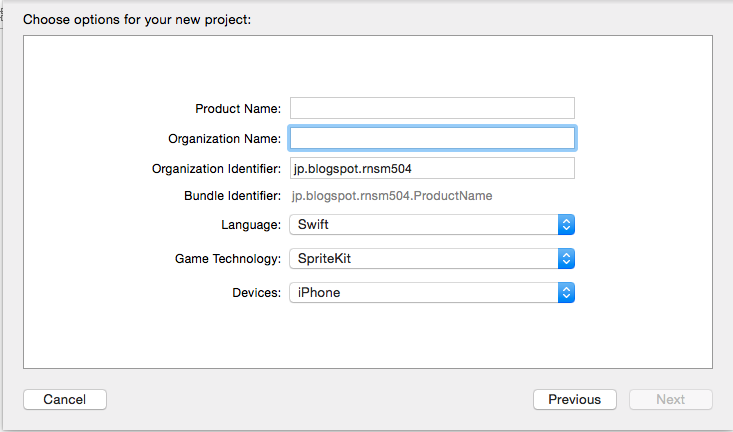Click the blue stepper arrows beside SpriteKit
This screenshot has height=432, width=733.
(566, 259)
